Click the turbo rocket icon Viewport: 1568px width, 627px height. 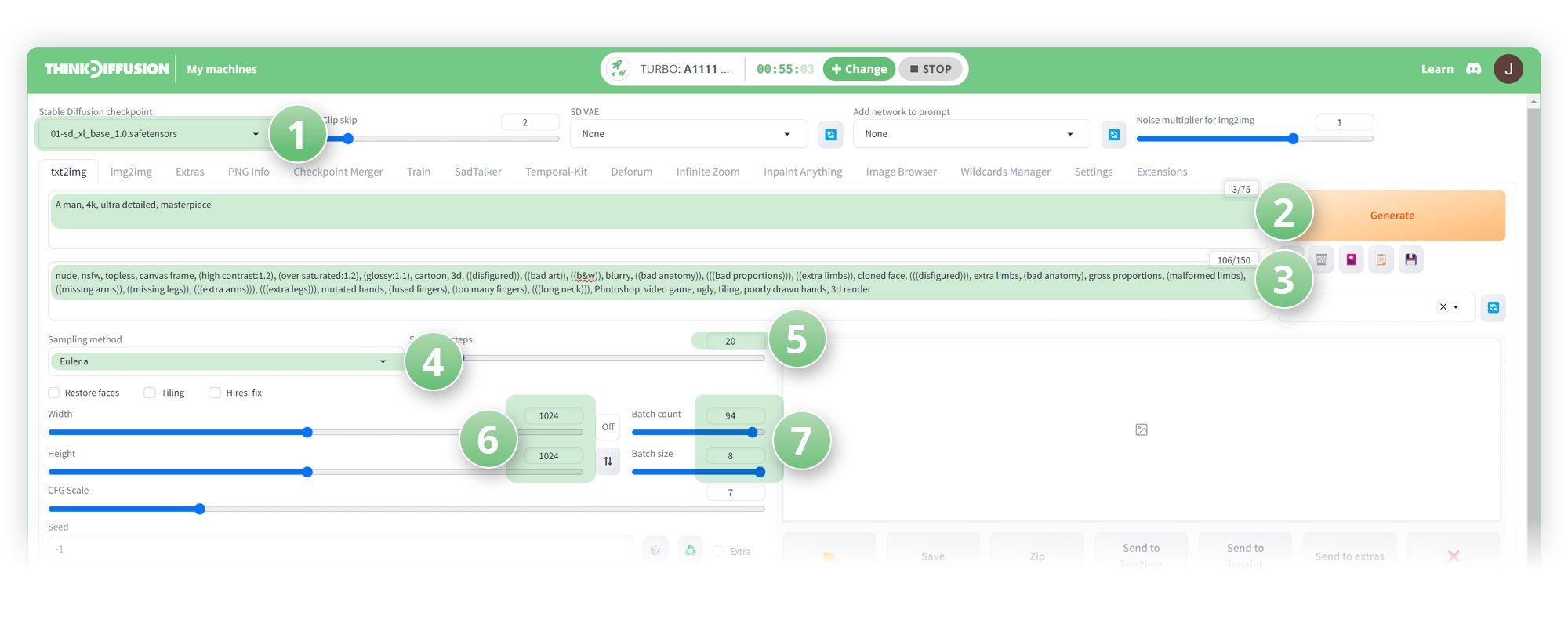pyautogui.click(x=618, y=69)
